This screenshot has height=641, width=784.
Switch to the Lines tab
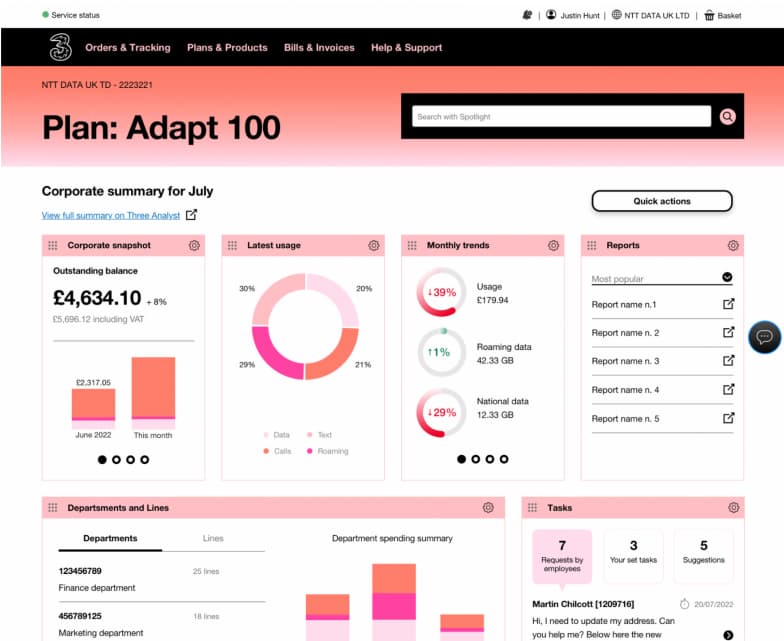213,538
